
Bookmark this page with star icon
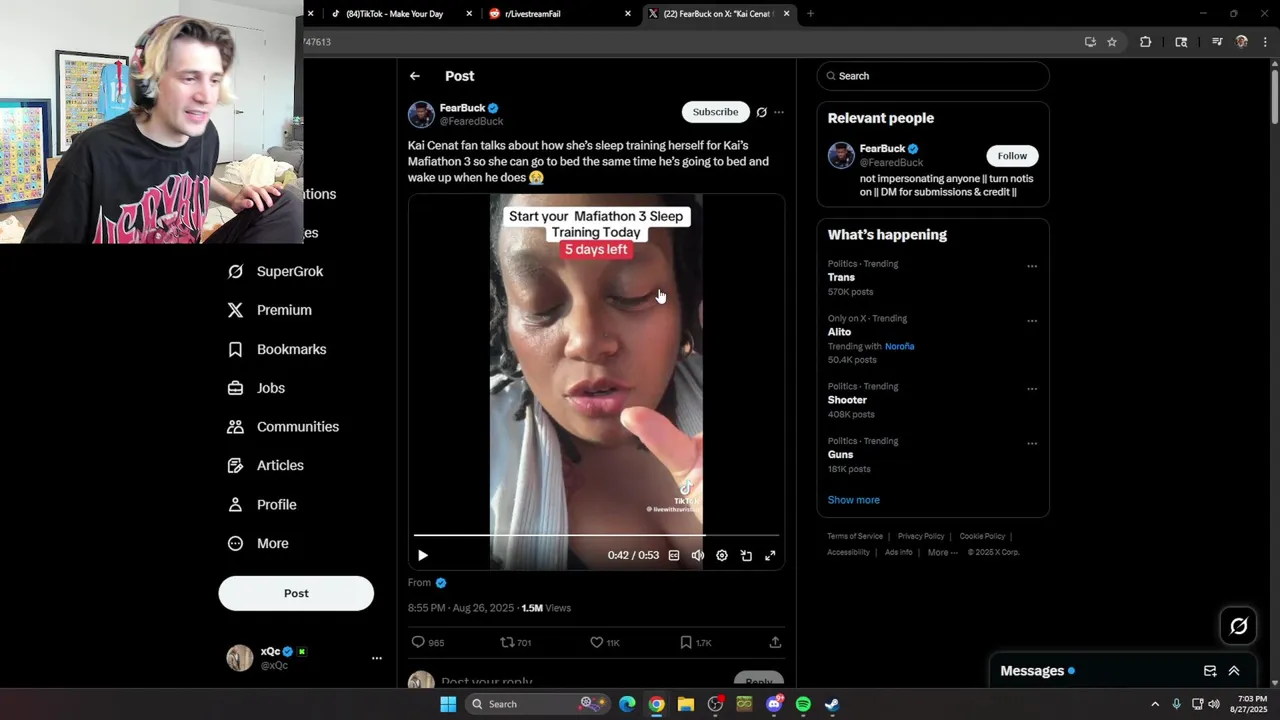point(1112,42)
